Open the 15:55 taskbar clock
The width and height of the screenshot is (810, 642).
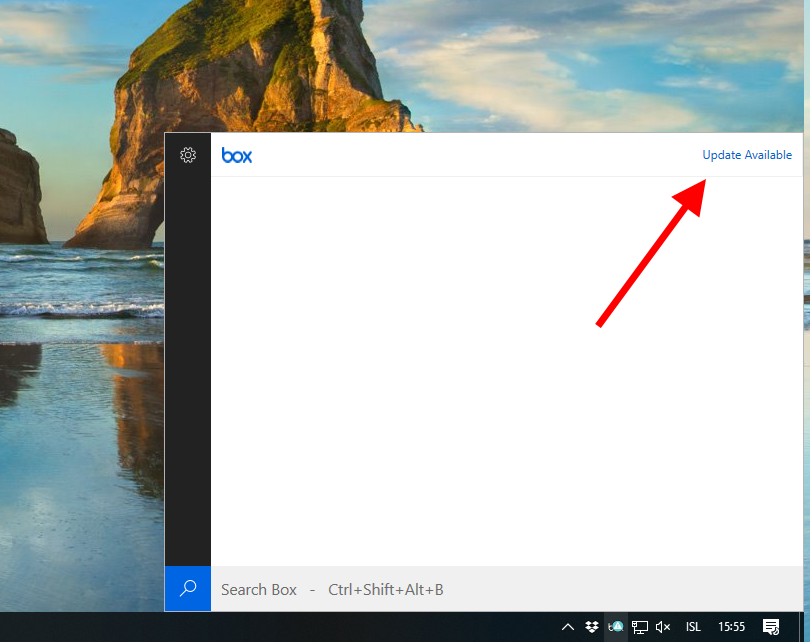pyautogui.click(x=731, y=627)
